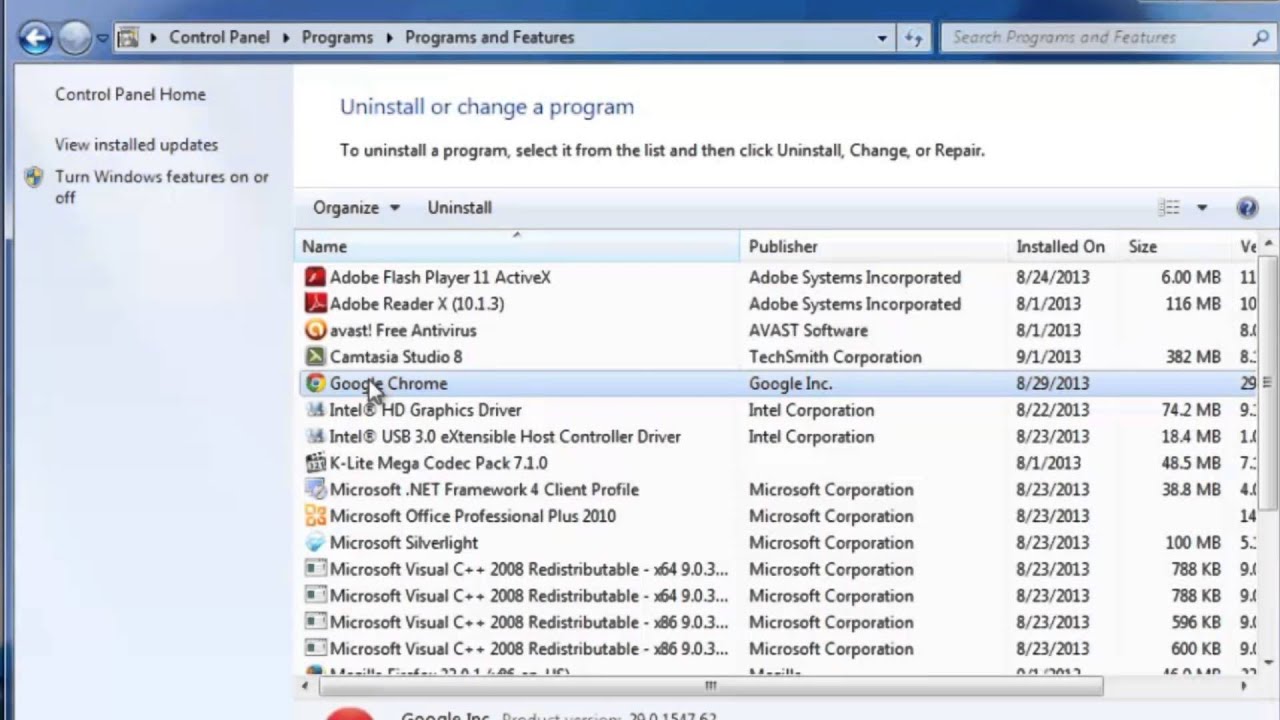This screenshot has height=720, width=1280.
Task: Expand the arrow after Programs breadcrumb
Action: click(x=389, y=38)
